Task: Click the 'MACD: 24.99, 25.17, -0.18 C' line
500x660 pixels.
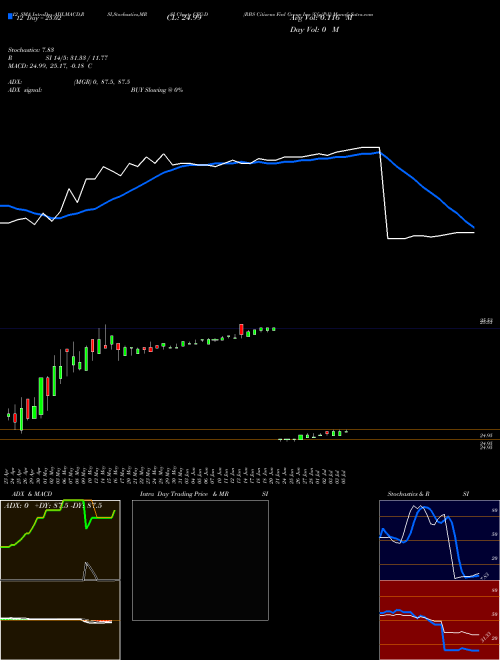Action: 50,66
